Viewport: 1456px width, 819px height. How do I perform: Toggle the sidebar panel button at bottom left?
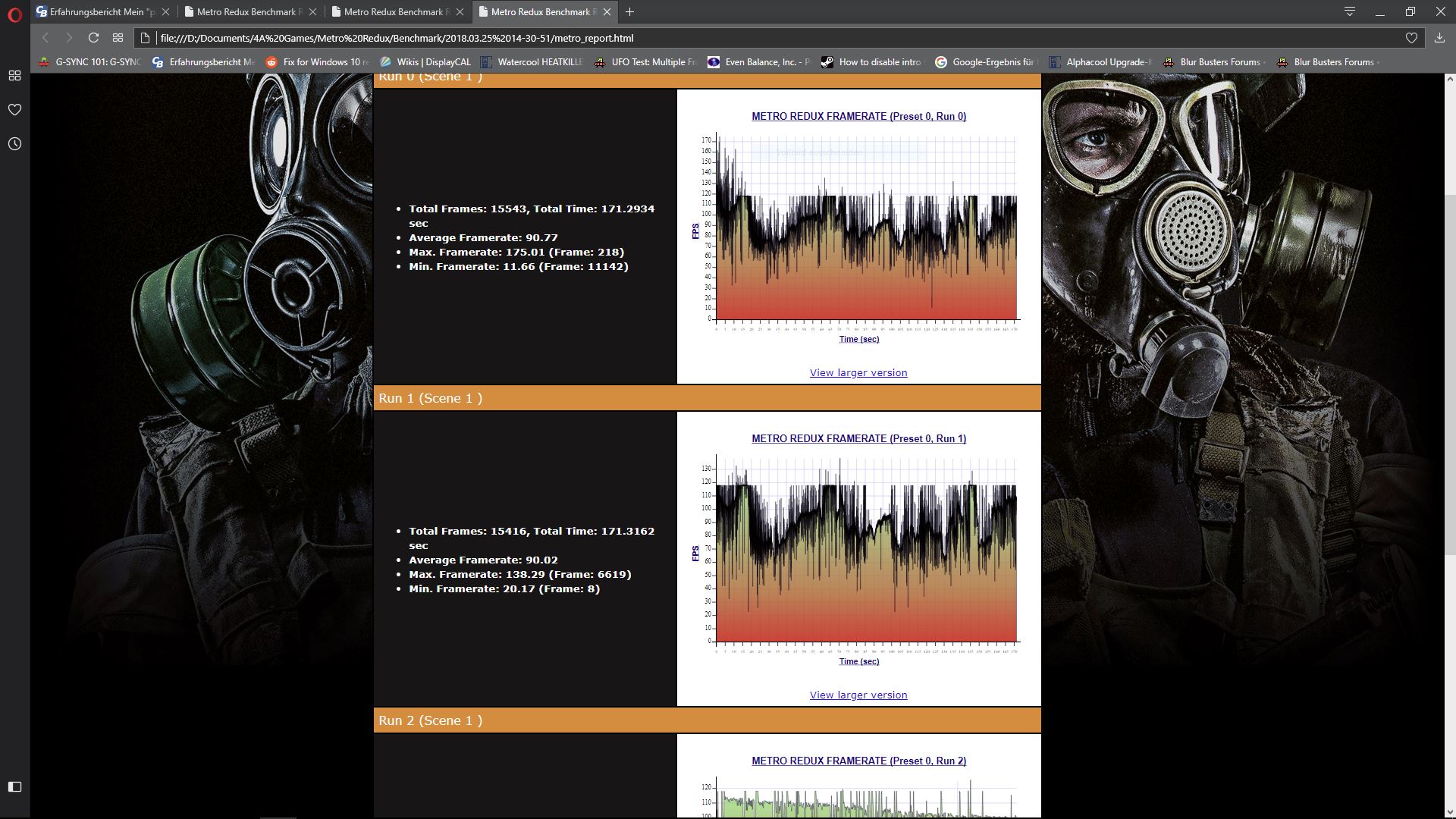(x=14, y=786)
